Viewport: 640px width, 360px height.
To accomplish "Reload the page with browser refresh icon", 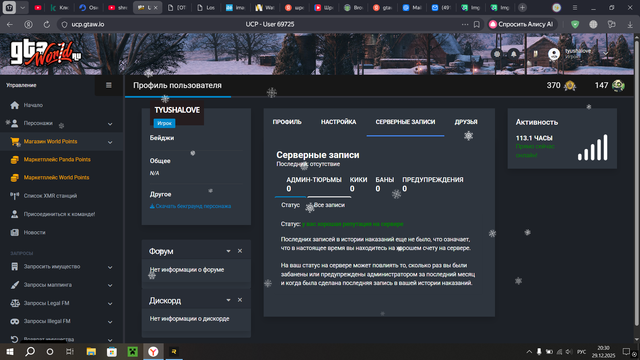I will coord(47,24).
